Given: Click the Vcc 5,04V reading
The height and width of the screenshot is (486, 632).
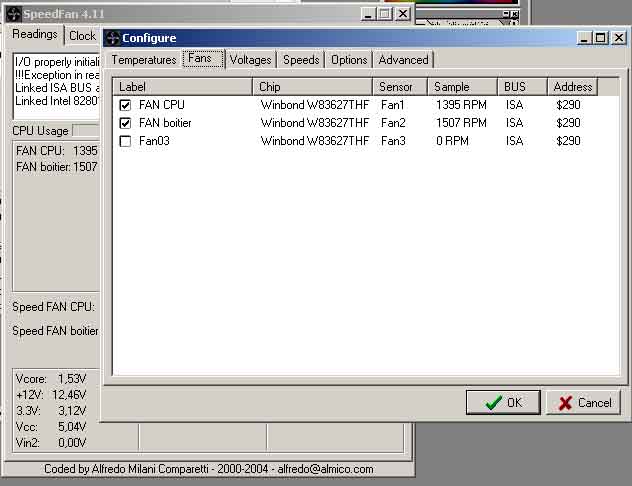Looking at the screenshot, I should pyautogui.click(x=51, y=427).
